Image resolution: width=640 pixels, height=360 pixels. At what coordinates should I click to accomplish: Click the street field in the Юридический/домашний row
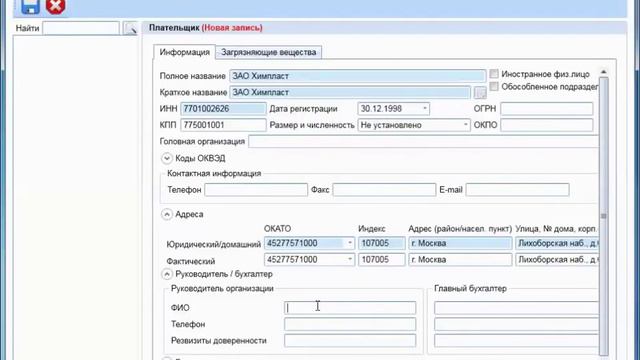click(x=557, y=243)
